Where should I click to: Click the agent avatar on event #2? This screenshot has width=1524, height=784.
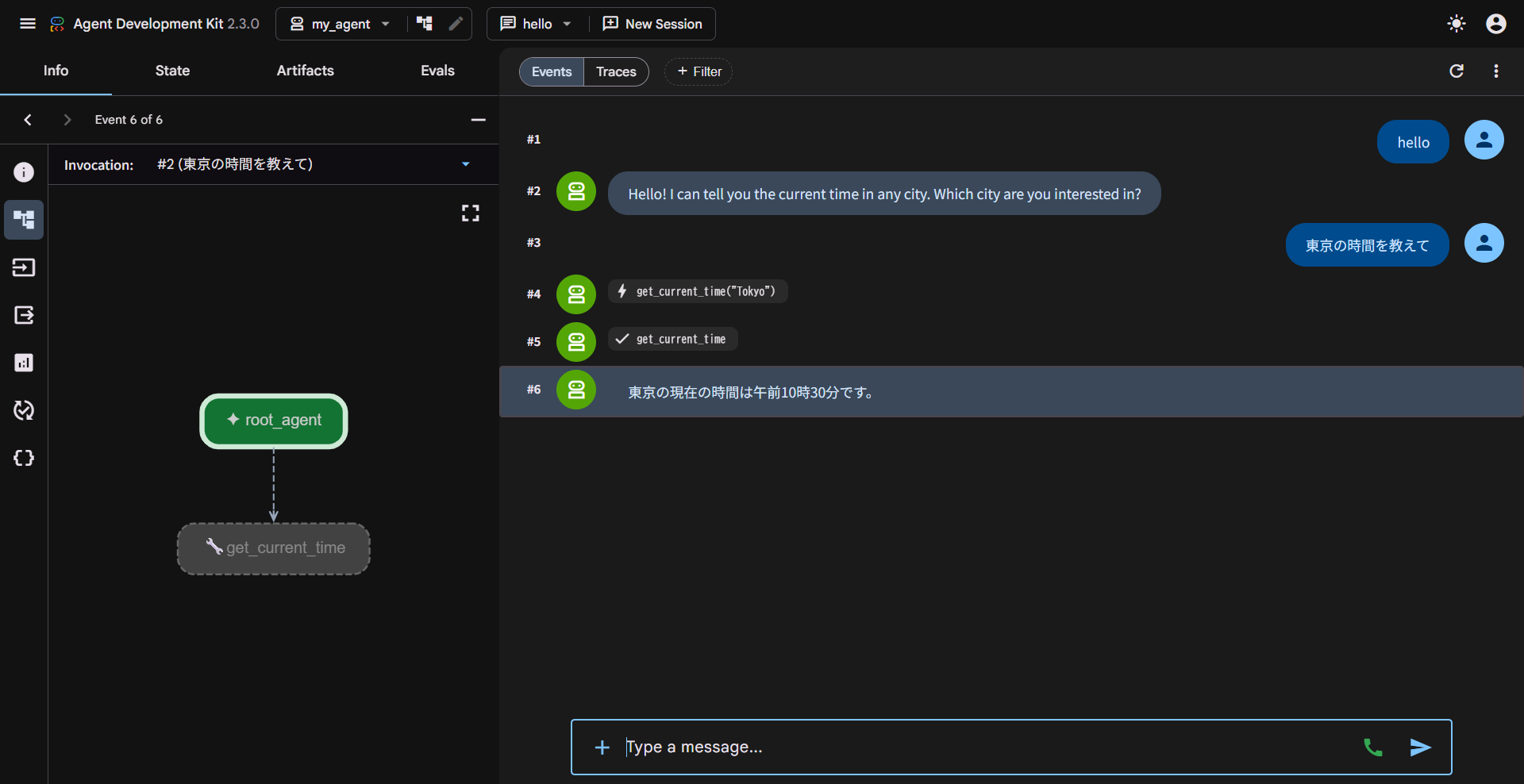pos(576,191)
